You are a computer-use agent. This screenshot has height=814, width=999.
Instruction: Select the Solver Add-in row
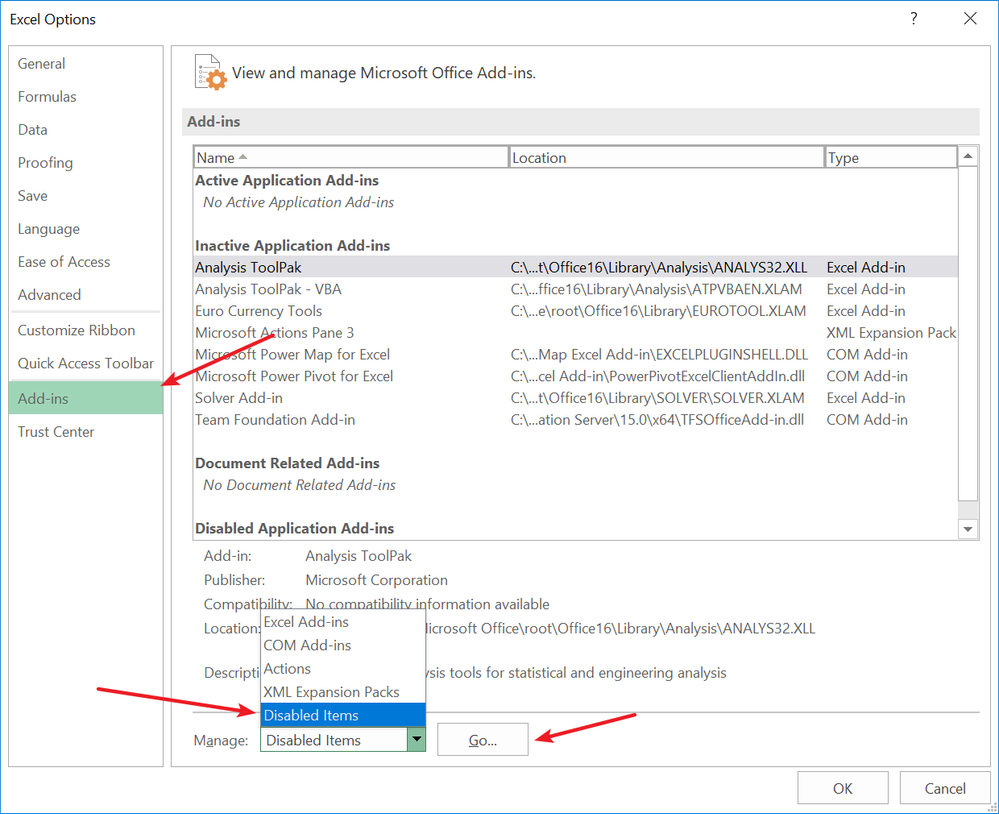coord(575,398)
